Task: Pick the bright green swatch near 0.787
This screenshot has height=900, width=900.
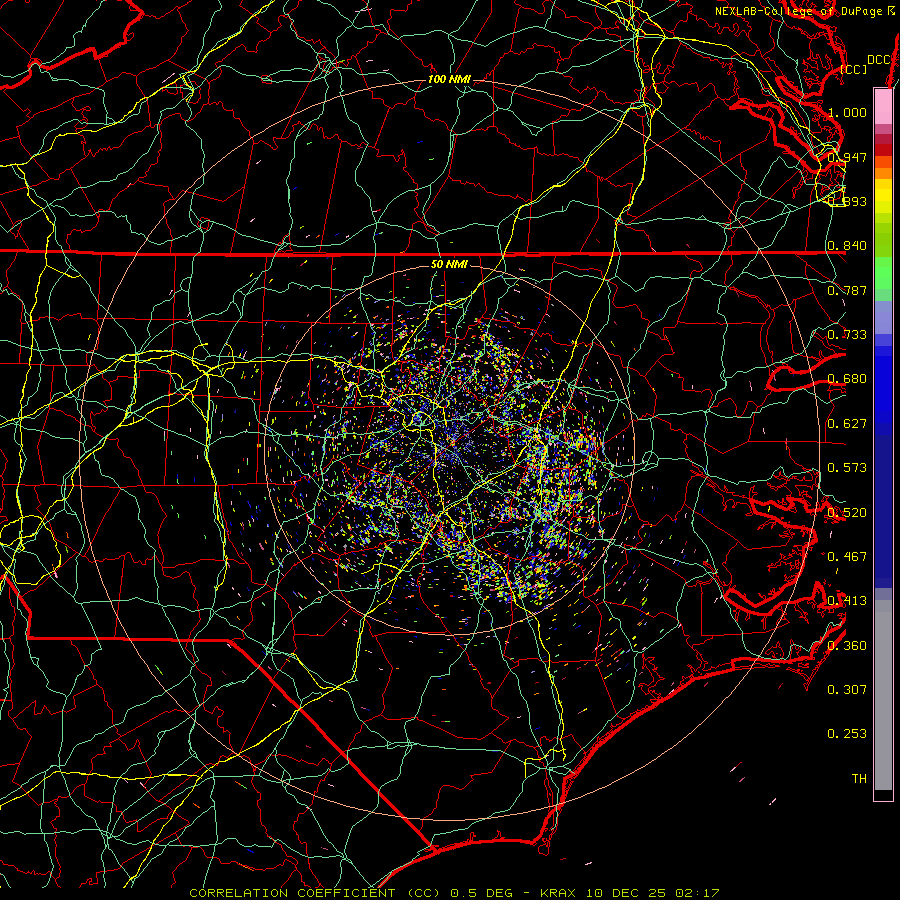Action: point(883,273)
